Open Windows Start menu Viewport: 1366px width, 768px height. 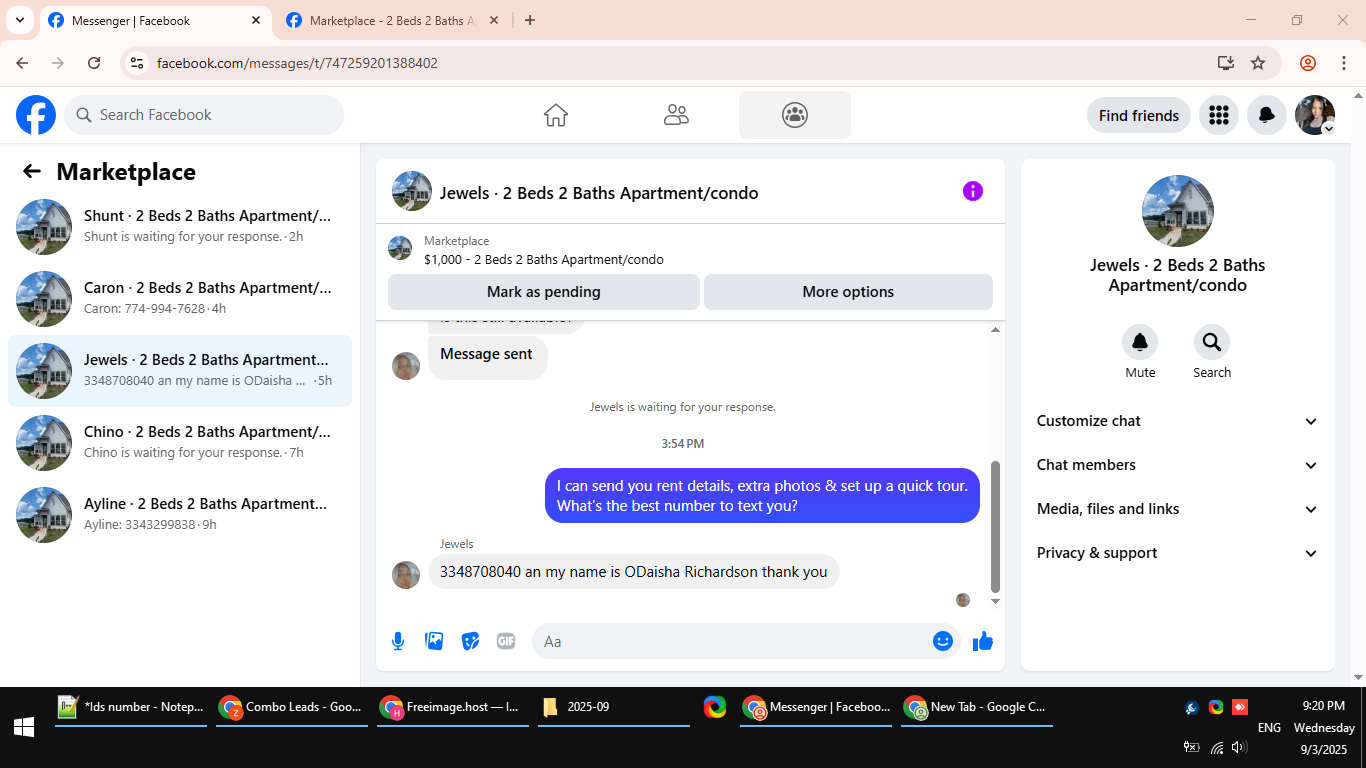click(24, 727)
